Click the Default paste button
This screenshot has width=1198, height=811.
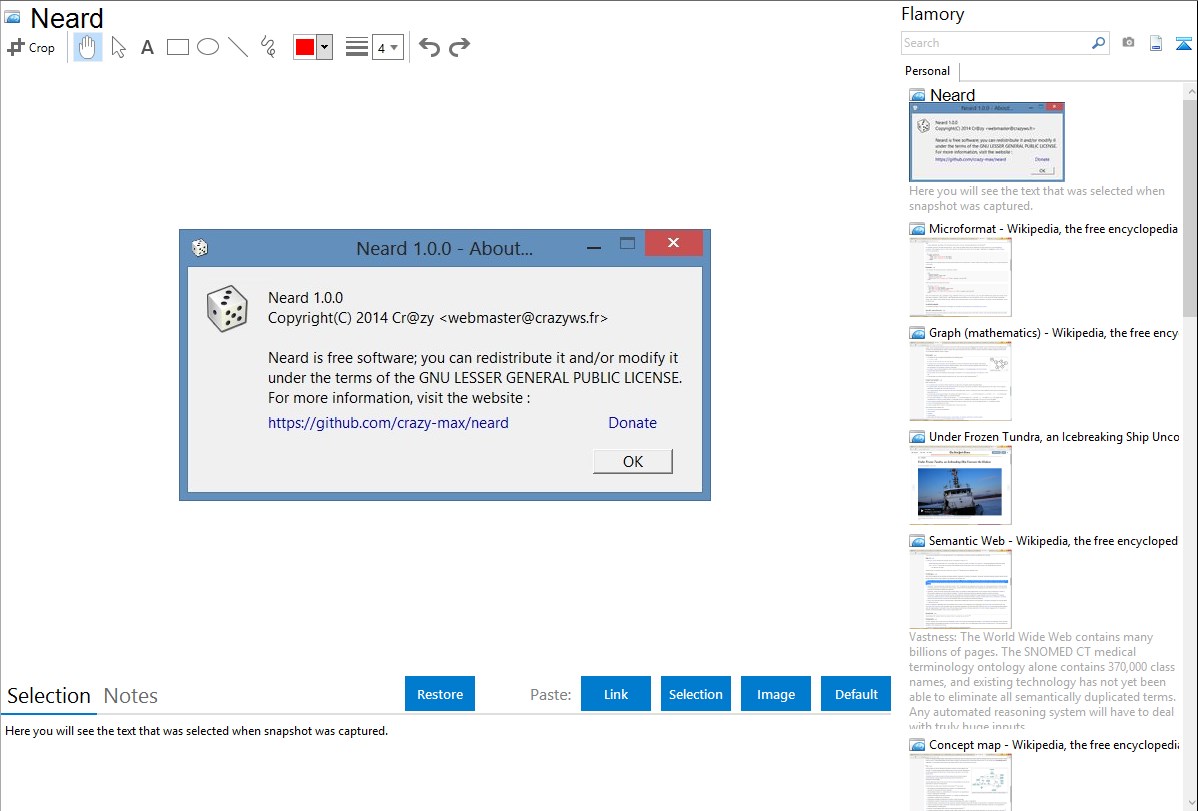856,694
